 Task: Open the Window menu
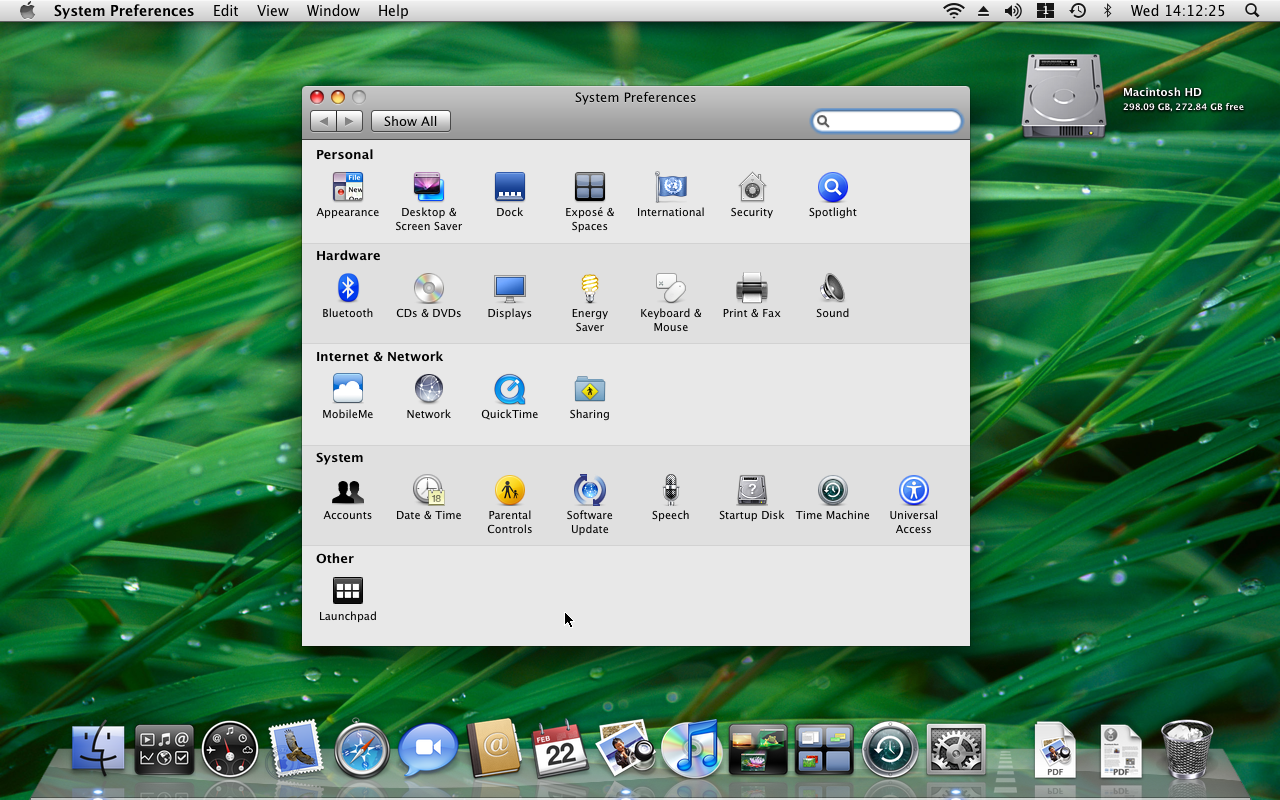(333, 11)
